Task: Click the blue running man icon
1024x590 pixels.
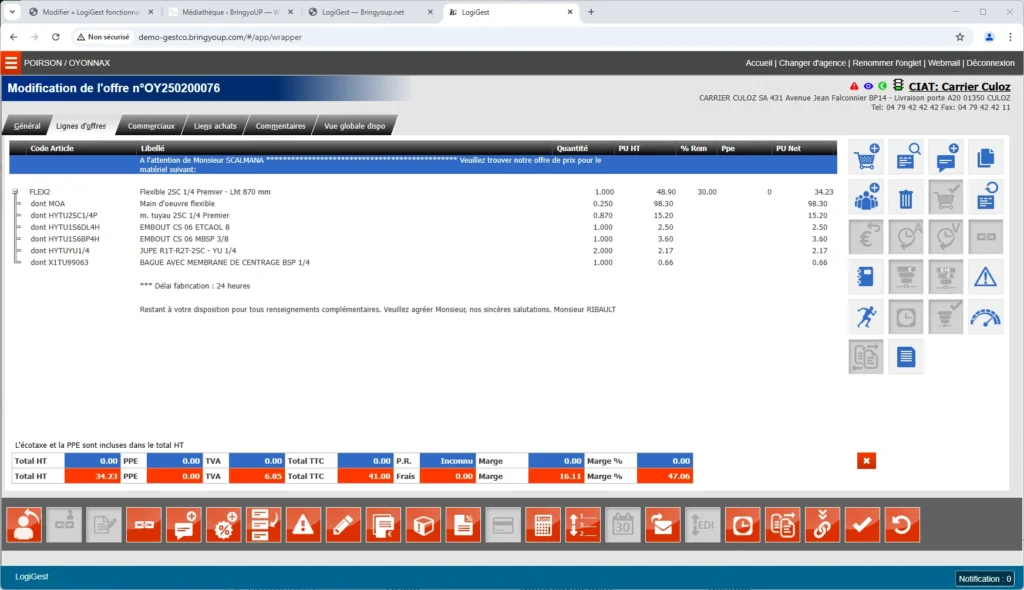Action: tap(866, 316)
